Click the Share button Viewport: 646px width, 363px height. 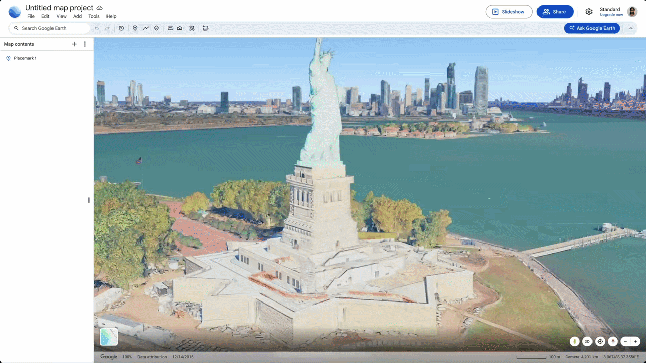(555, 12)
